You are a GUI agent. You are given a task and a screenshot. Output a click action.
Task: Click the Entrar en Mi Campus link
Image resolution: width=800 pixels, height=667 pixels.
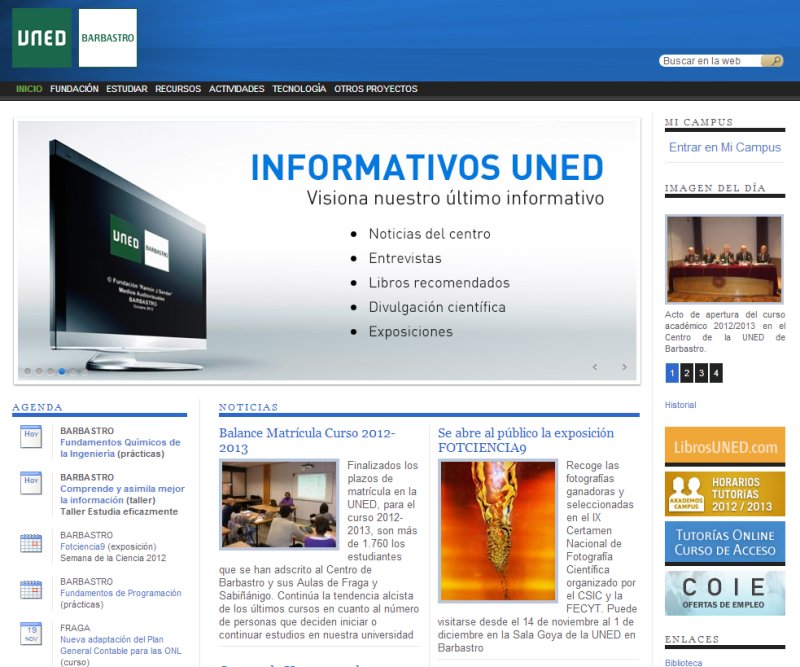(x=724, y=147)
